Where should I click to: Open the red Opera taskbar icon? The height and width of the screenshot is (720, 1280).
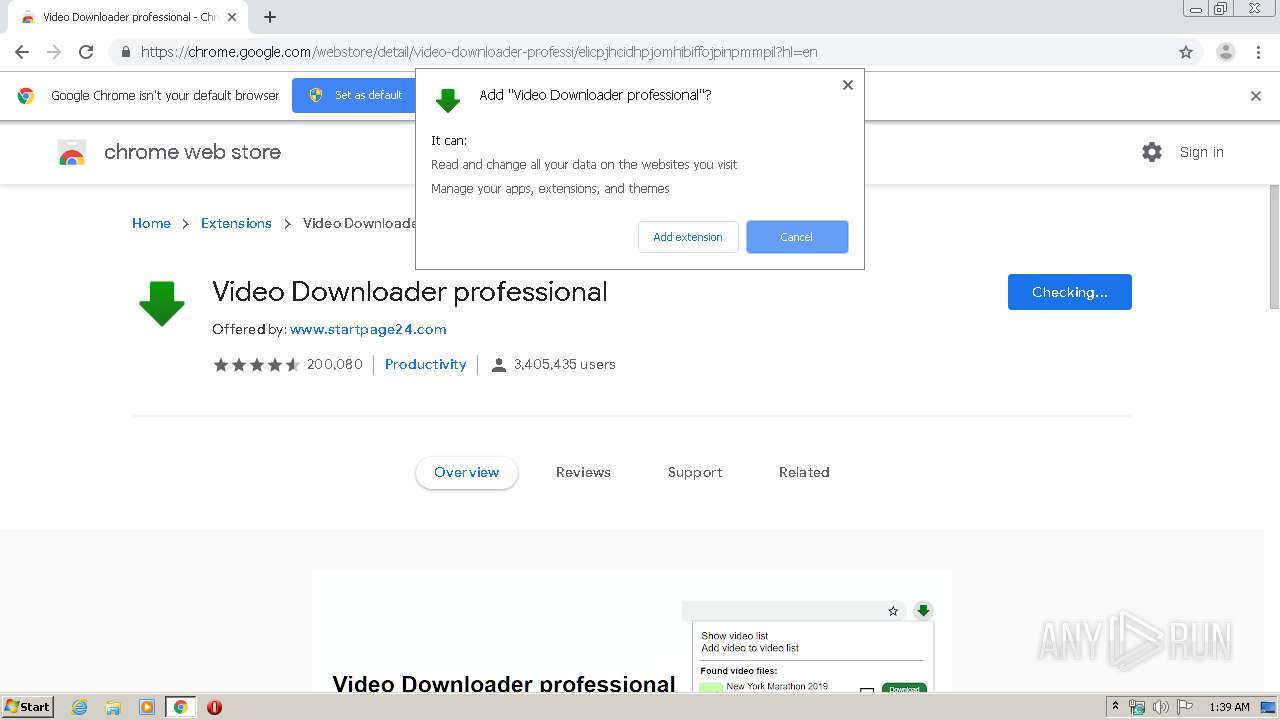[x=214, y=707]
